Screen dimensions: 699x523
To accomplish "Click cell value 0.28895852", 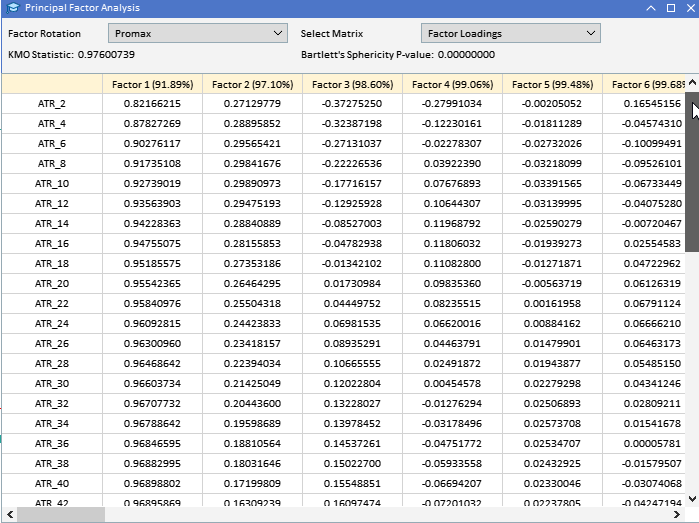I will point(252,124).
